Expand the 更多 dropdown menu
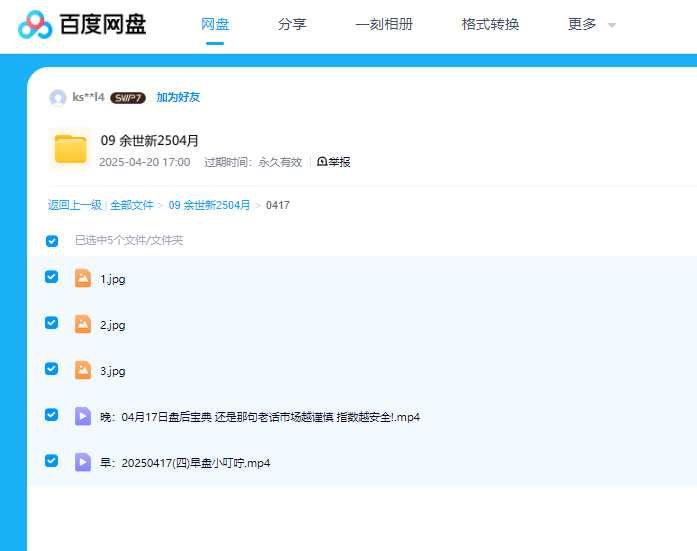 (x=591, y=25)
